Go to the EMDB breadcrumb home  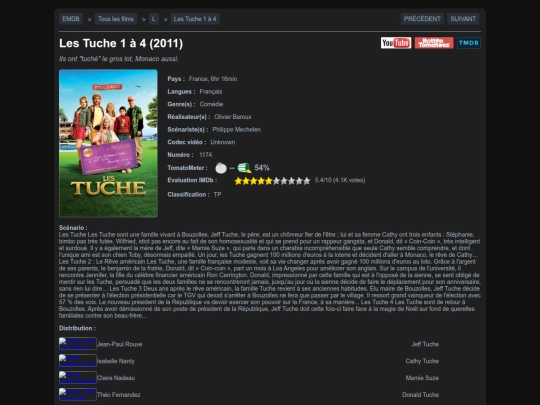coord(71,19)
